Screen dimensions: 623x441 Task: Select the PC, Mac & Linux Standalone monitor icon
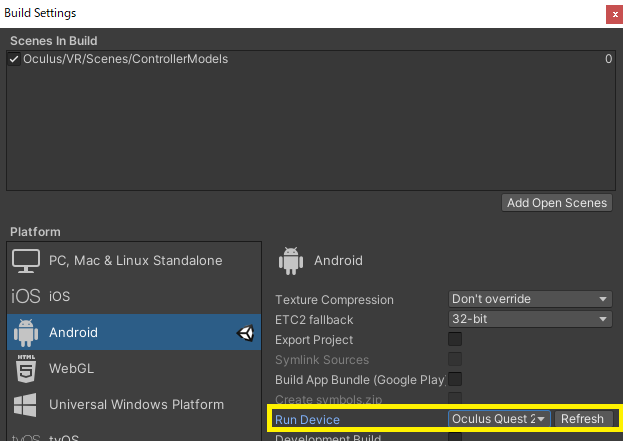pos(26,261)
